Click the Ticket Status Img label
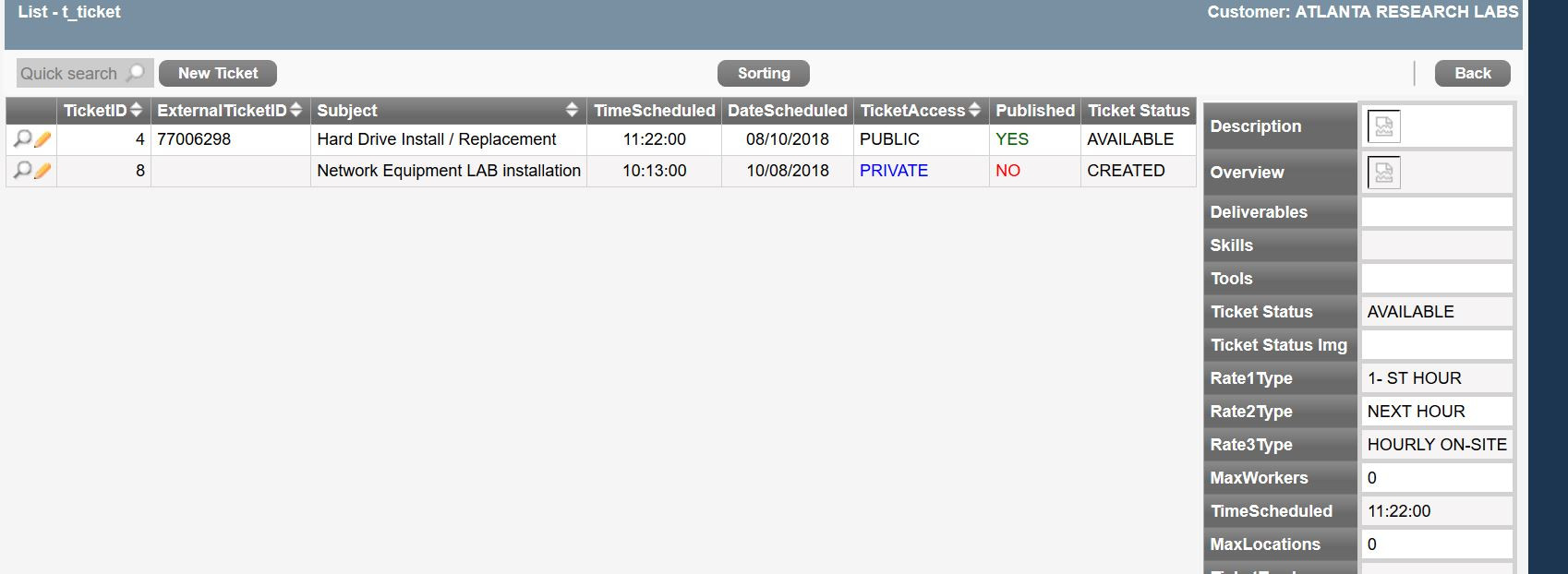 (x=1279, y=345)
